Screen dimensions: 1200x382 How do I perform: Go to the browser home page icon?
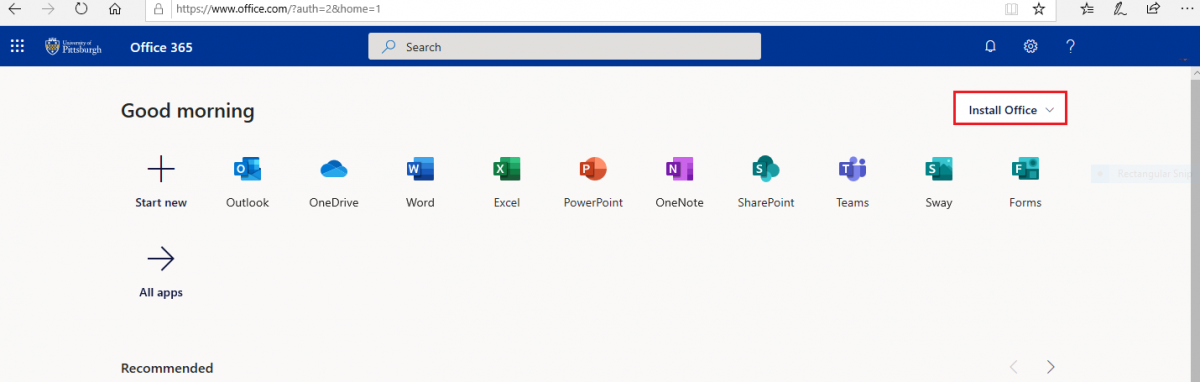pyautogui.click(x=115, y=9)
